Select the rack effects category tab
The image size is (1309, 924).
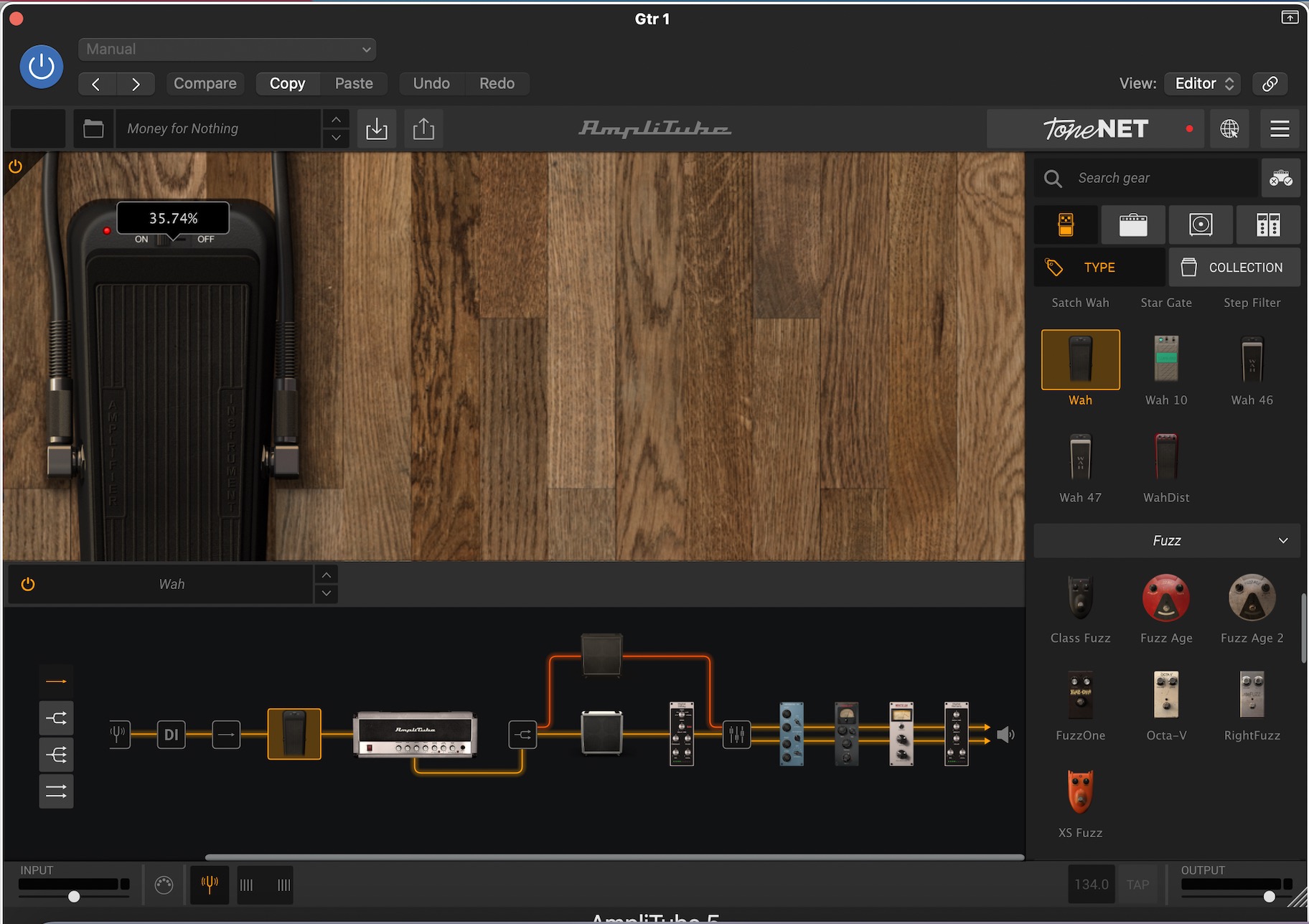[1268, 225]
